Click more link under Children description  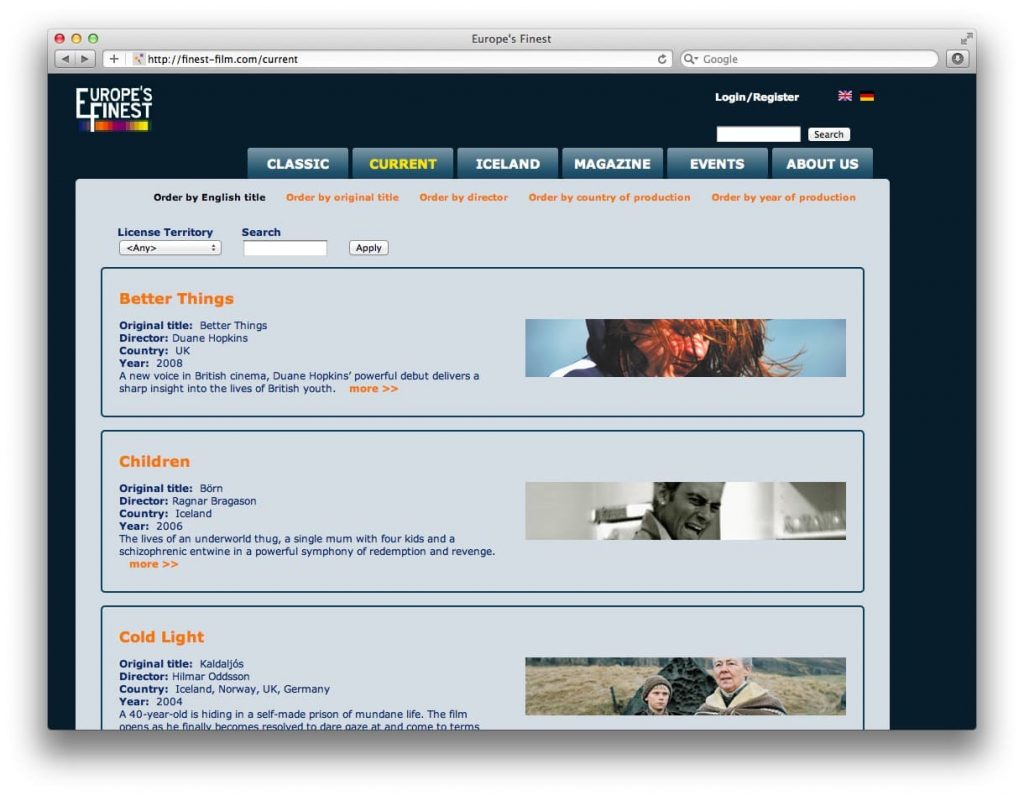pos(153,564)
